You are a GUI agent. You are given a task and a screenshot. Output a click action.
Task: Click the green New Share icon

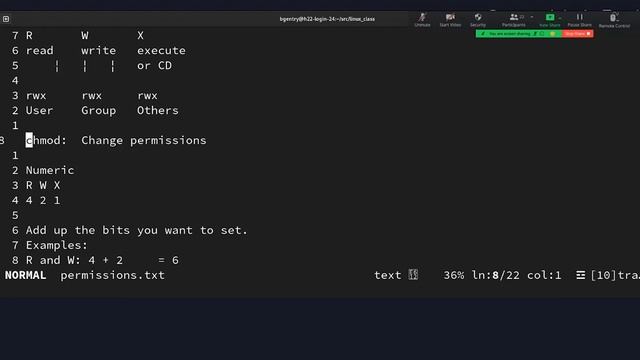coord(550,17)
